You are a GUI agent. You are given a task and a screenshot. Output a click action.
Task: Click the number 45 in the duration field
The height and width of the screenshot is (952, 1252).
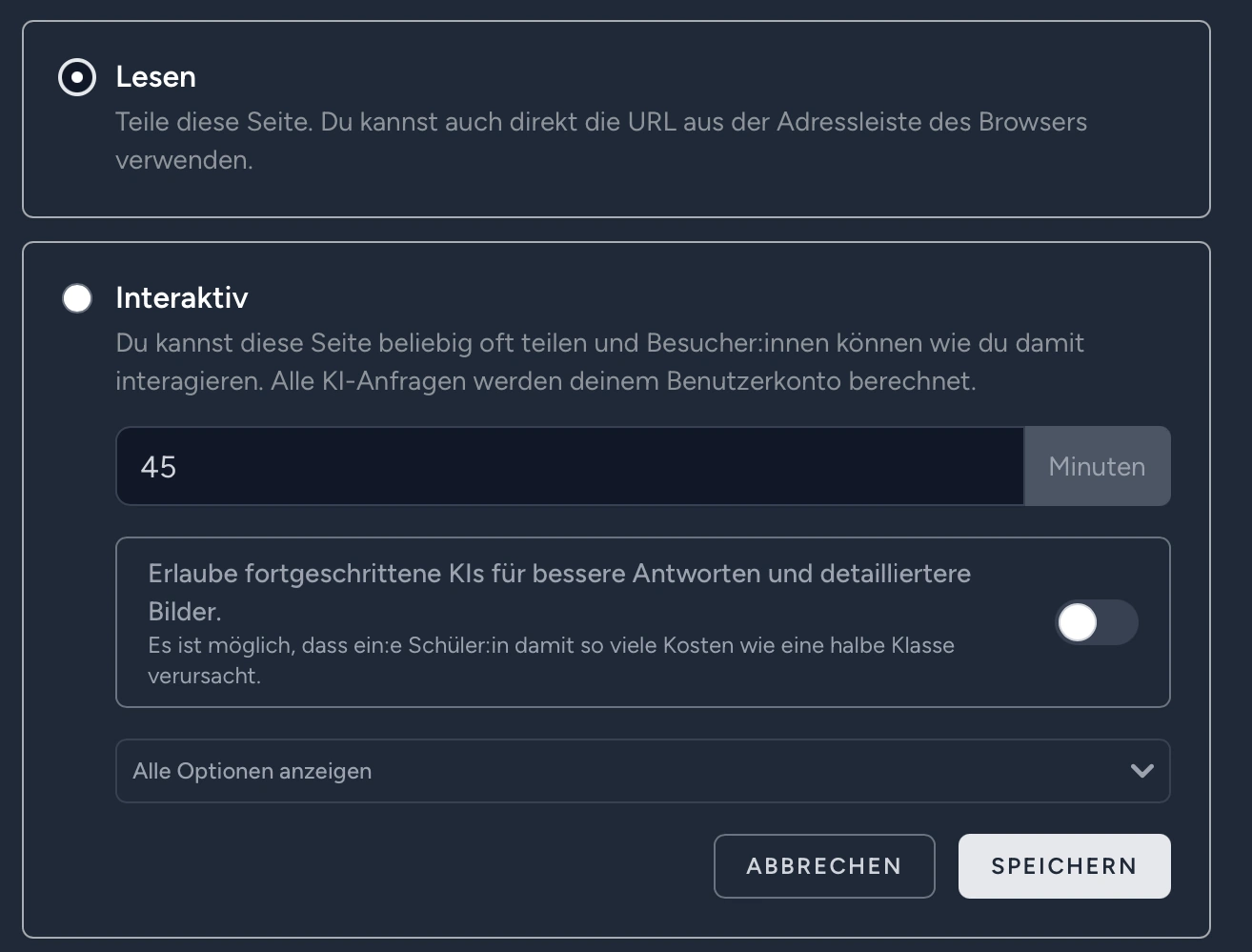pos(158,468)
